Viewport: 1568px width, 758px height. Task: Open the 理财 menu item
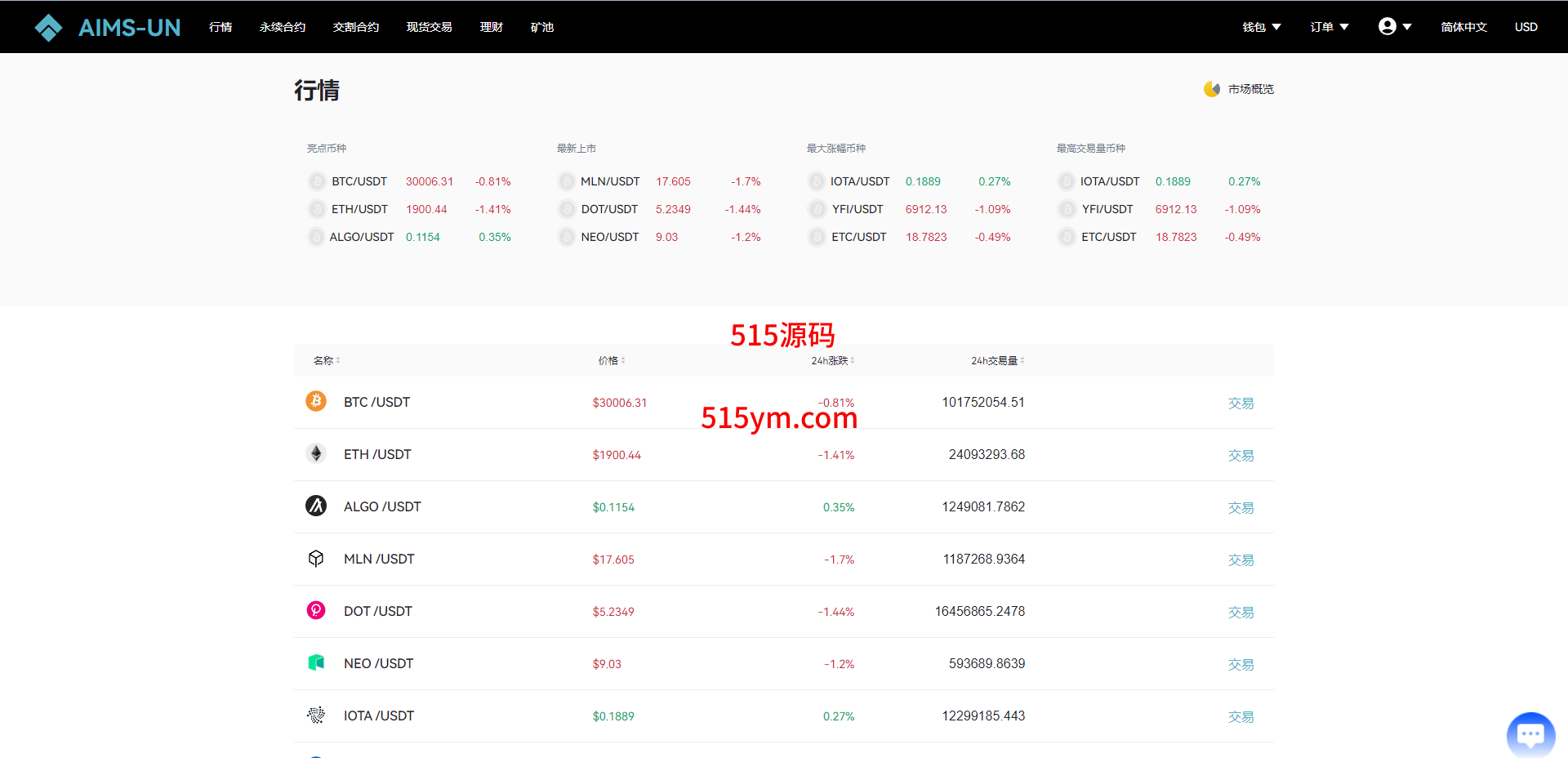(x=491, y=27)
